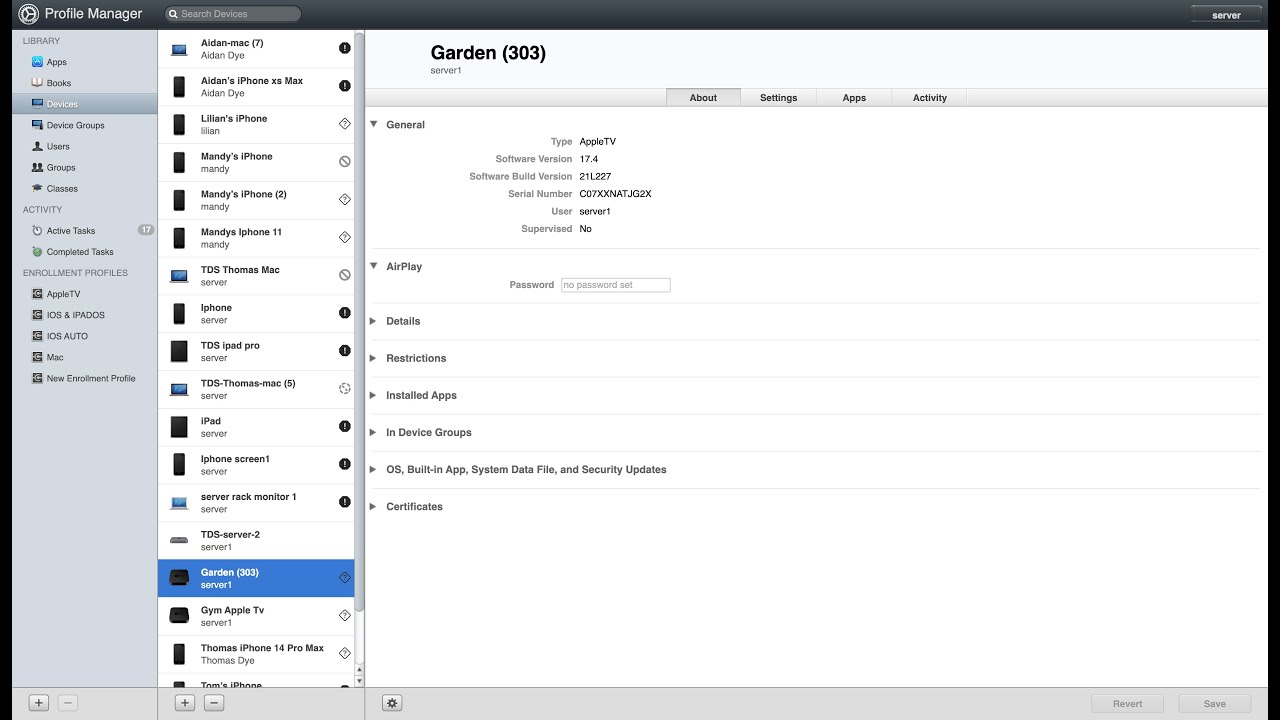Collapse the General section

click(374, 125)
